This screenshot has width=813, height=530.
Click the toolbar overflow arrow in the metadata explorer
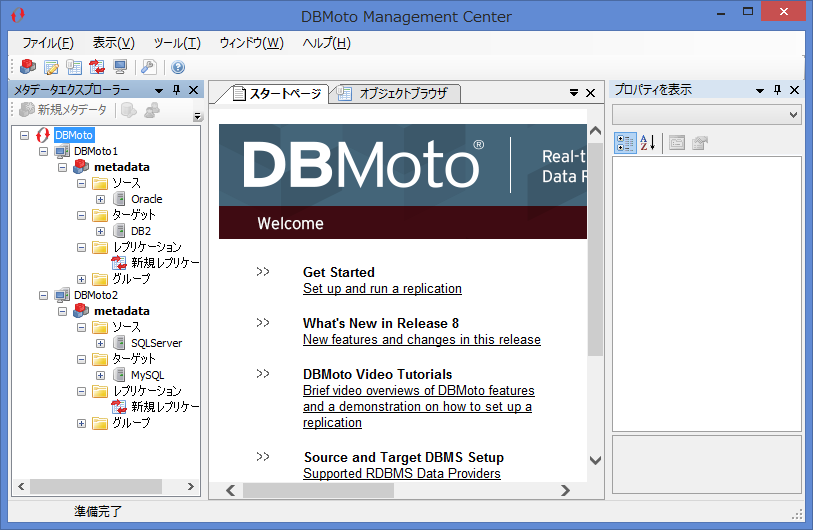tap(197, 117)
